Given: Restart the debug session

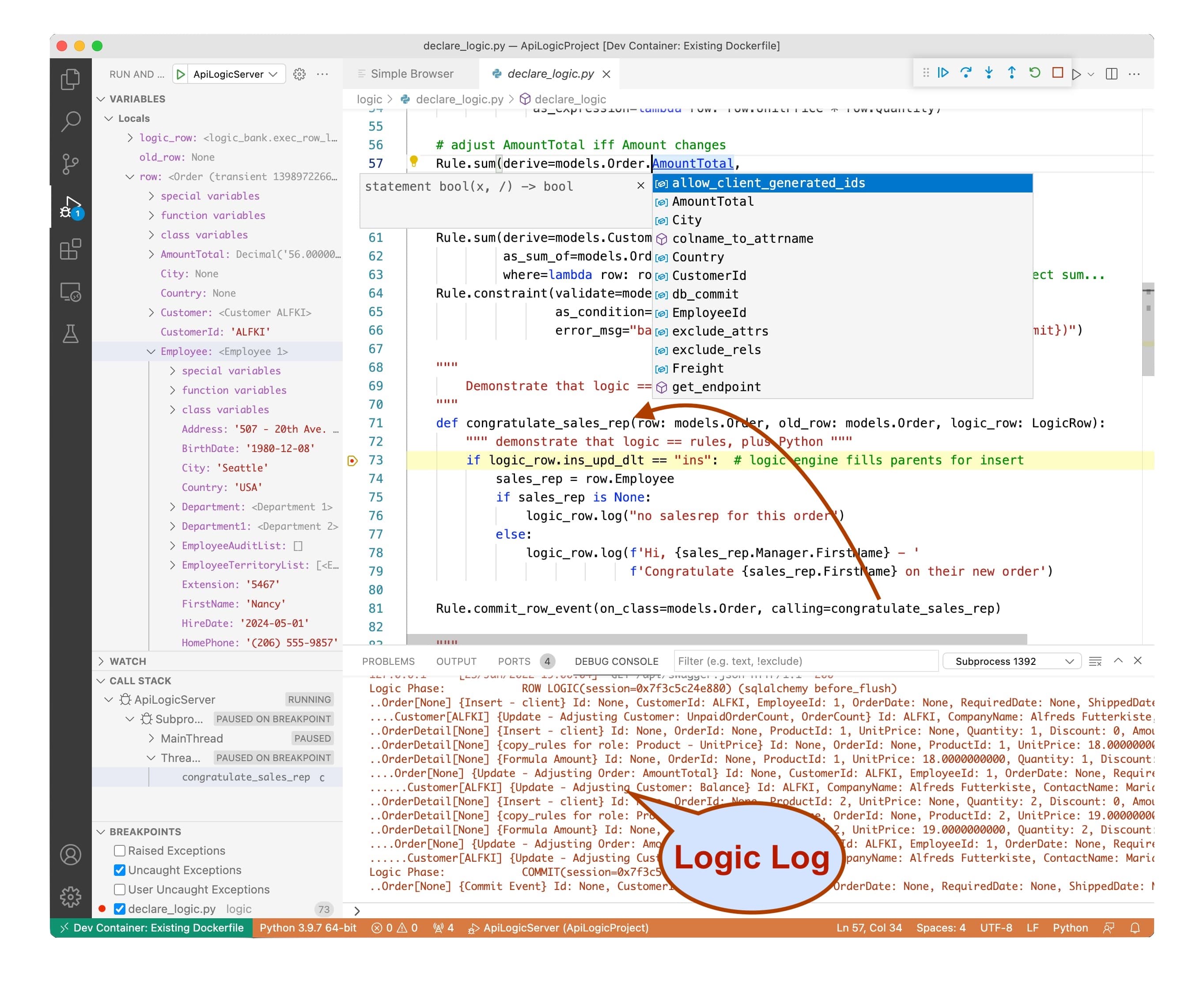Looking at the screenshot, I should click(x=1035, y=73).
